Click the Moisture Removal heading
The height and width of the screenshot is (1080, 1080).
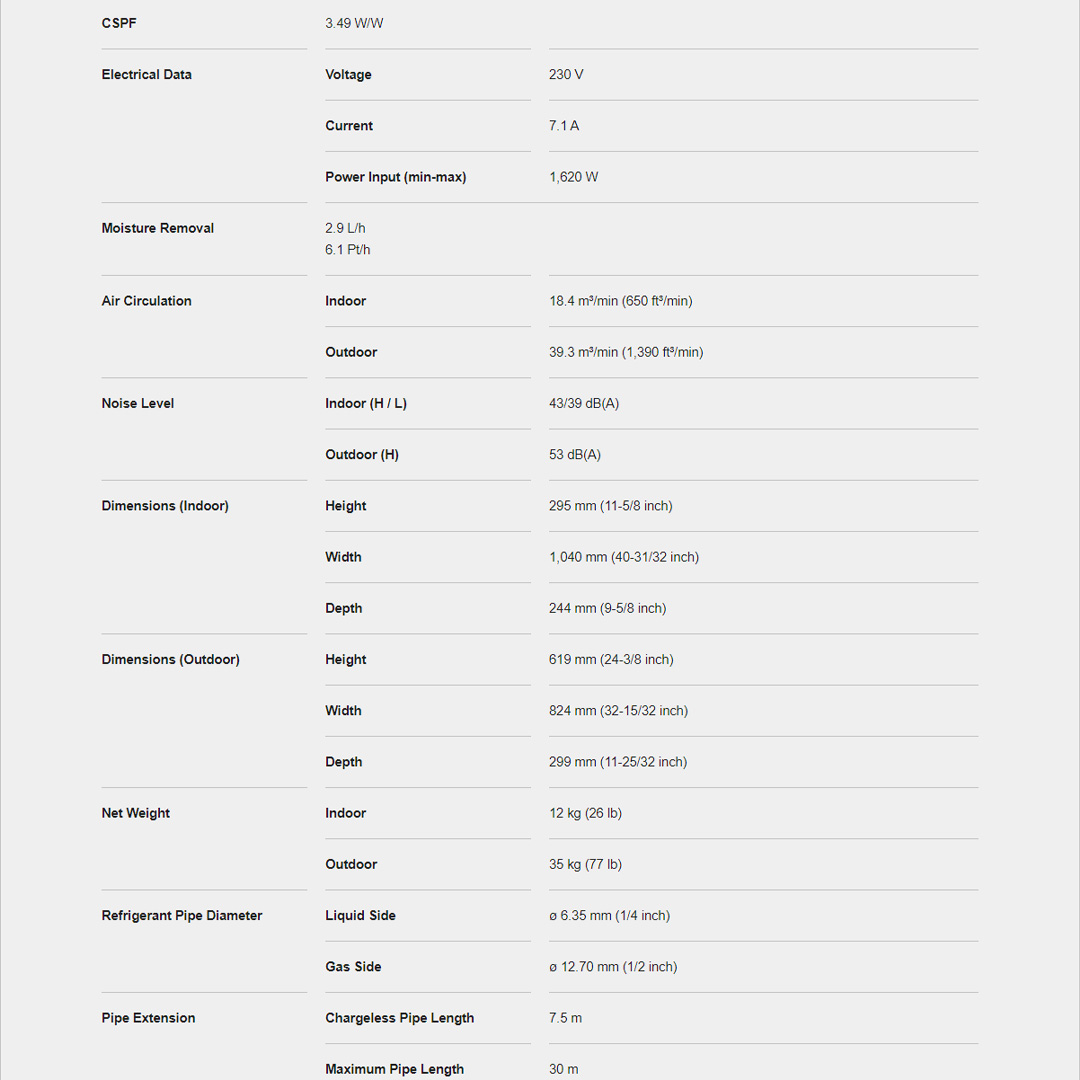[x=157, y=228]
